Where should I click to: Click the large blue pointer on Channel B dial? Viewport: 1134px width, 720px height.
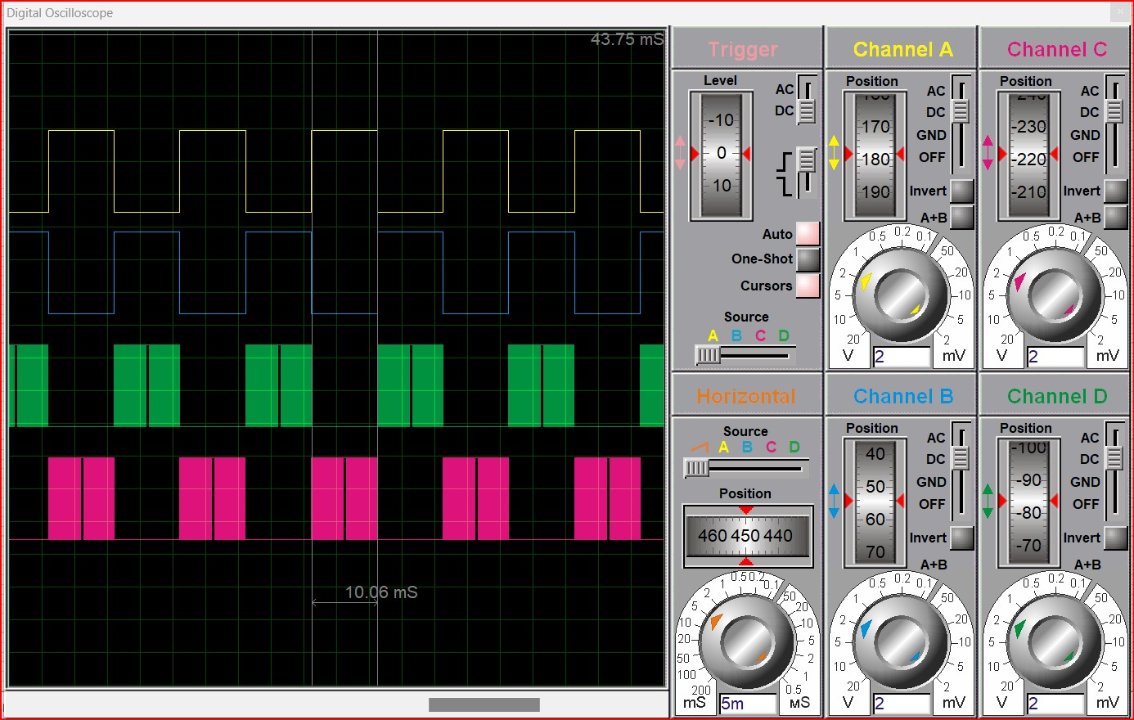866,628
